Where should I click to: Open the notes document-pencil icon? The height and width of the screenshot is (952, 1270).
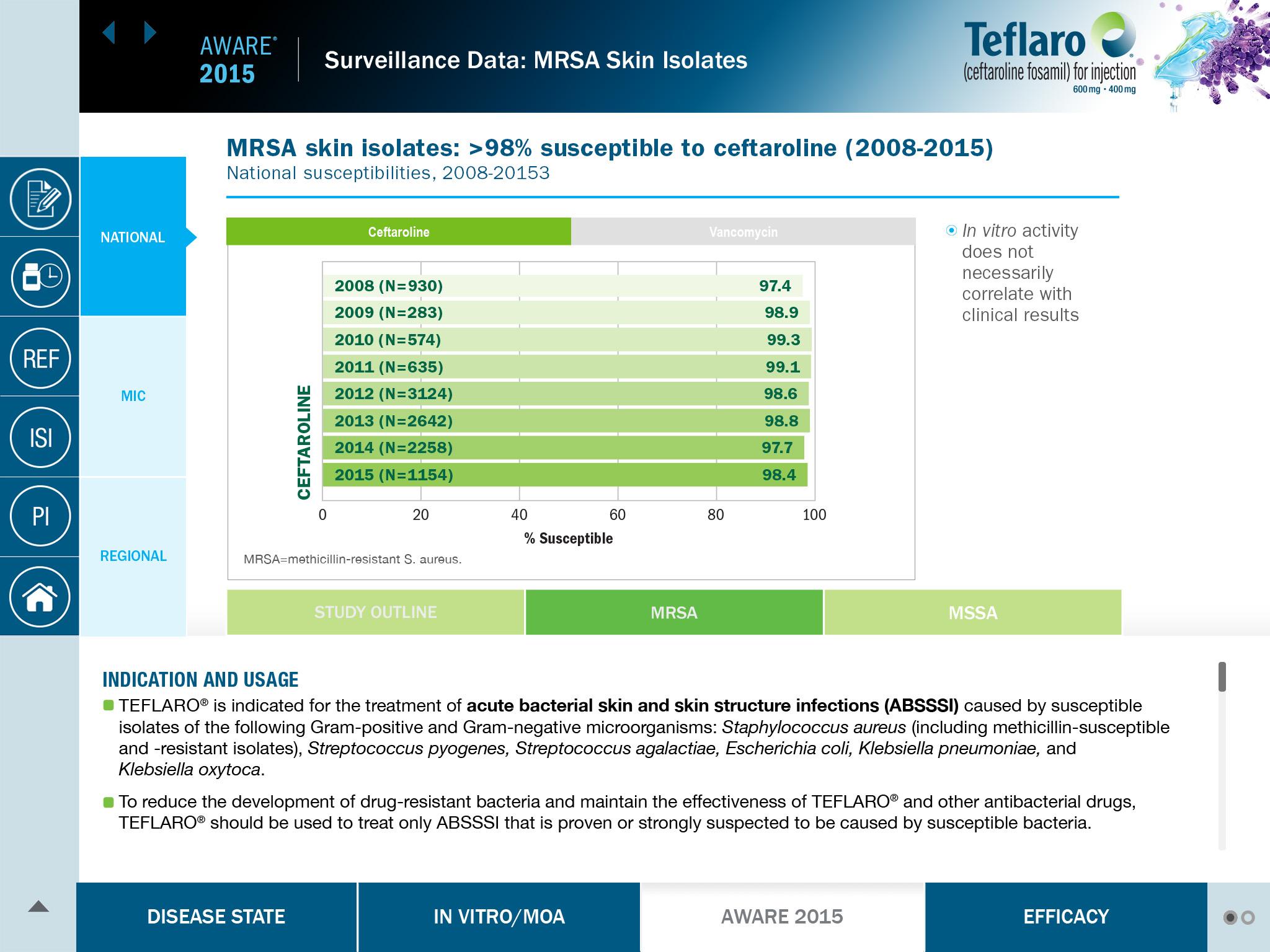click(40, 199)
